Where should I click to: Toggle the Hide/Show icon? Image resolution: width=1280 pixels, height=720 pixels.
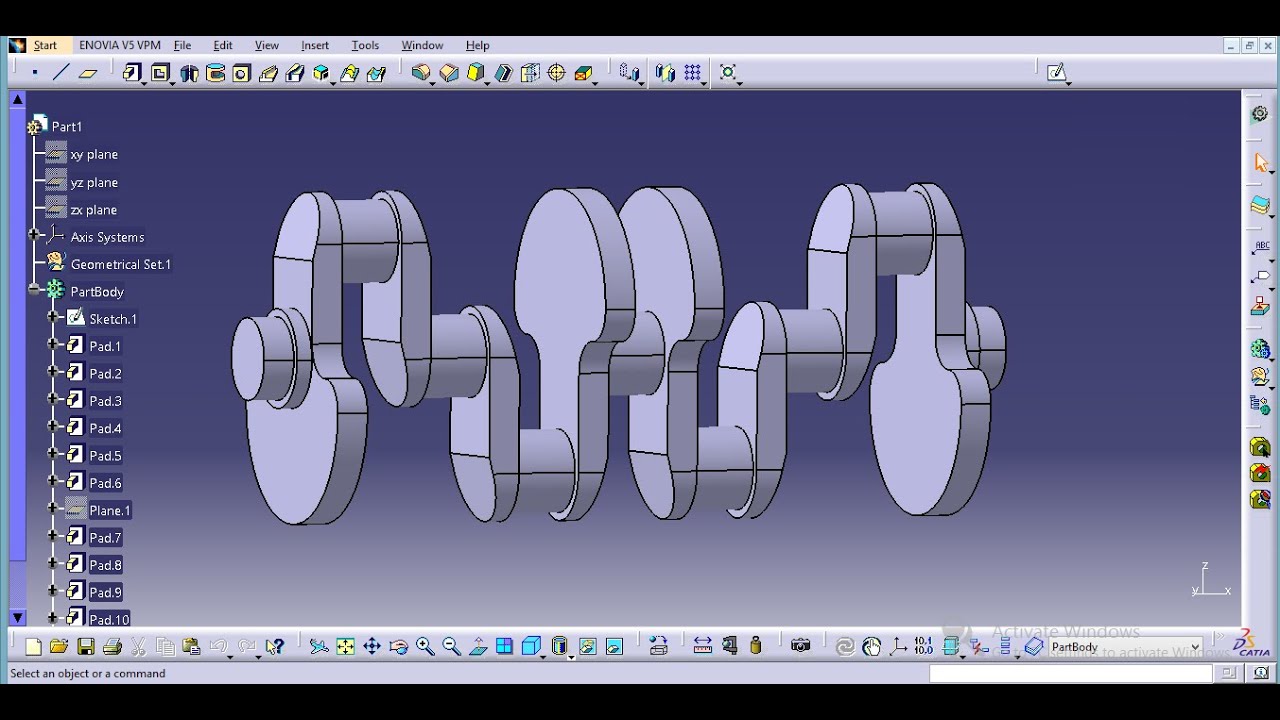(x=587, y=647)
